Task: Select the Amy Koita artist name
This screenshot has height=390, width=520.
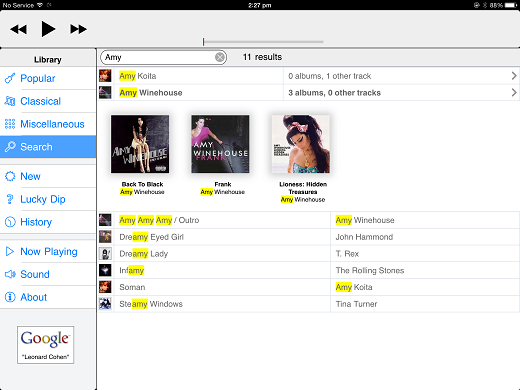Action: coord(138,76)
